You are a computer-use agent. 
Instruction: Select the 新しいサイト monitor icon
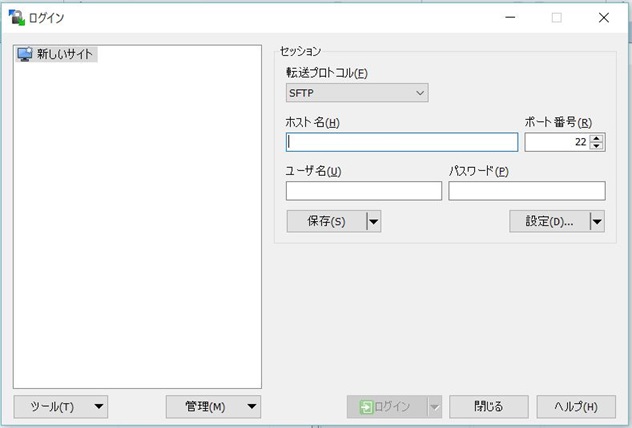[x=25, y=54]
